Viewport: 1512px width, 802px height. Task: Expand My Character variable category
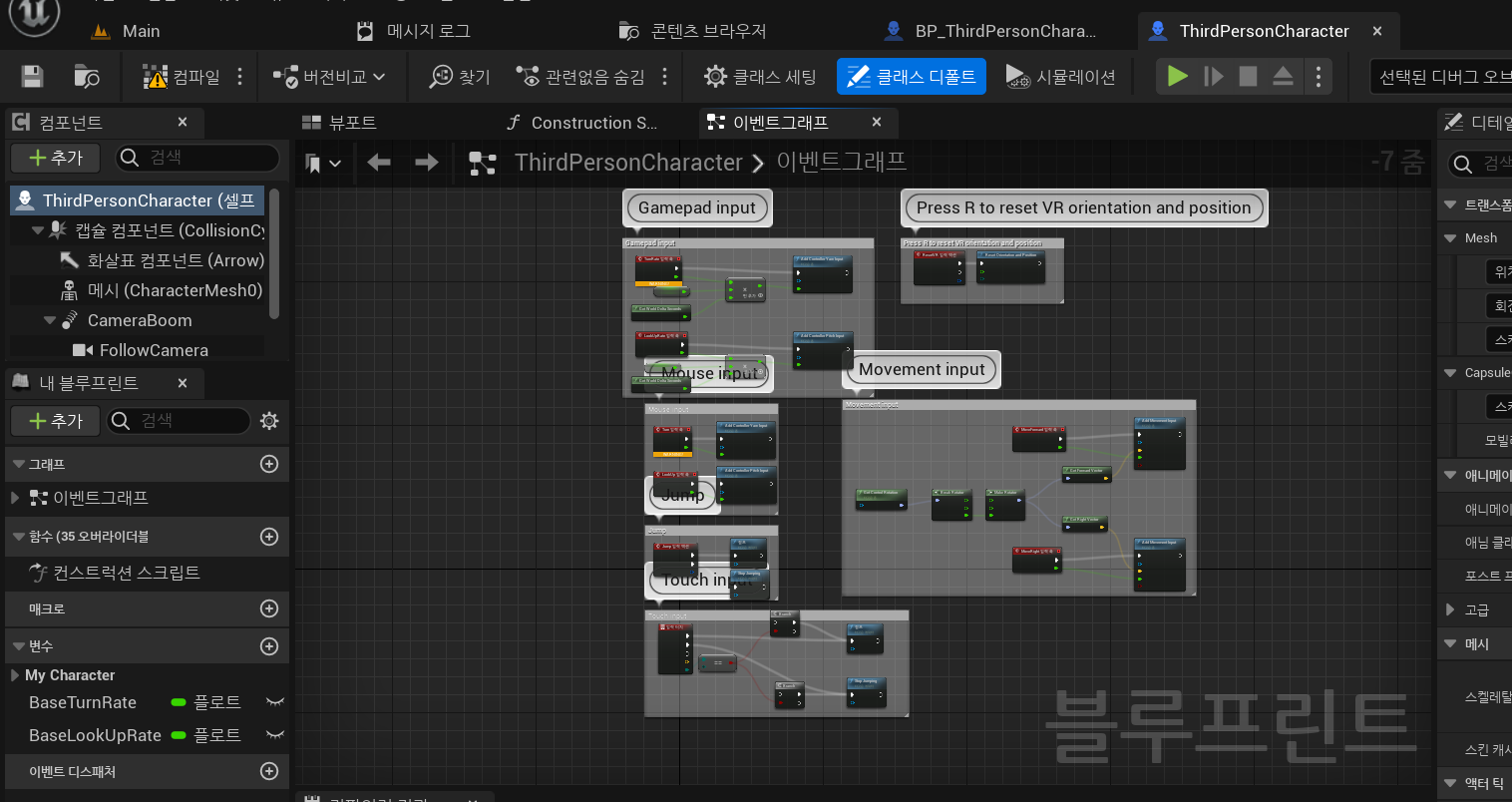point(14,675)
